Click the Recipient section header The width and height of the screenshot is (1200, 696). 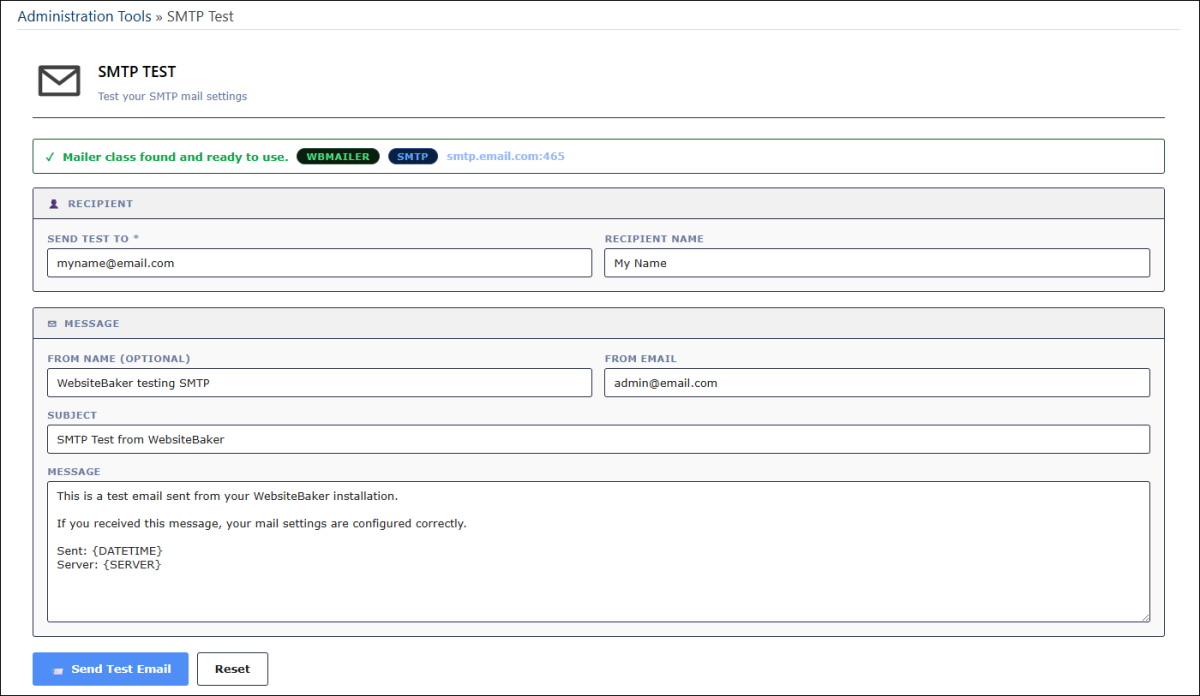coord(598,204)
